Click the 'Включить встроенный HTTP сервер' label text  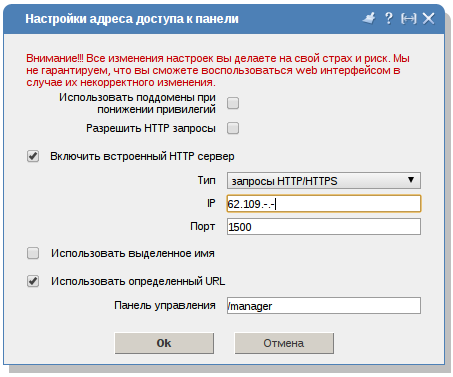(142, 156)
